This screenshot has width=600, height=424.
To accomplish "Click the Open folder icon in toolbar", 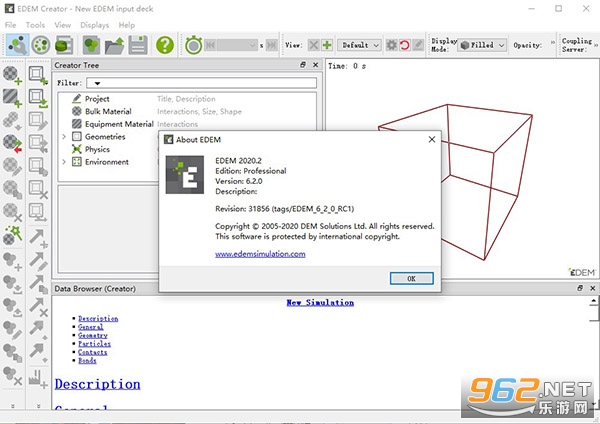I will pos(114,45).
